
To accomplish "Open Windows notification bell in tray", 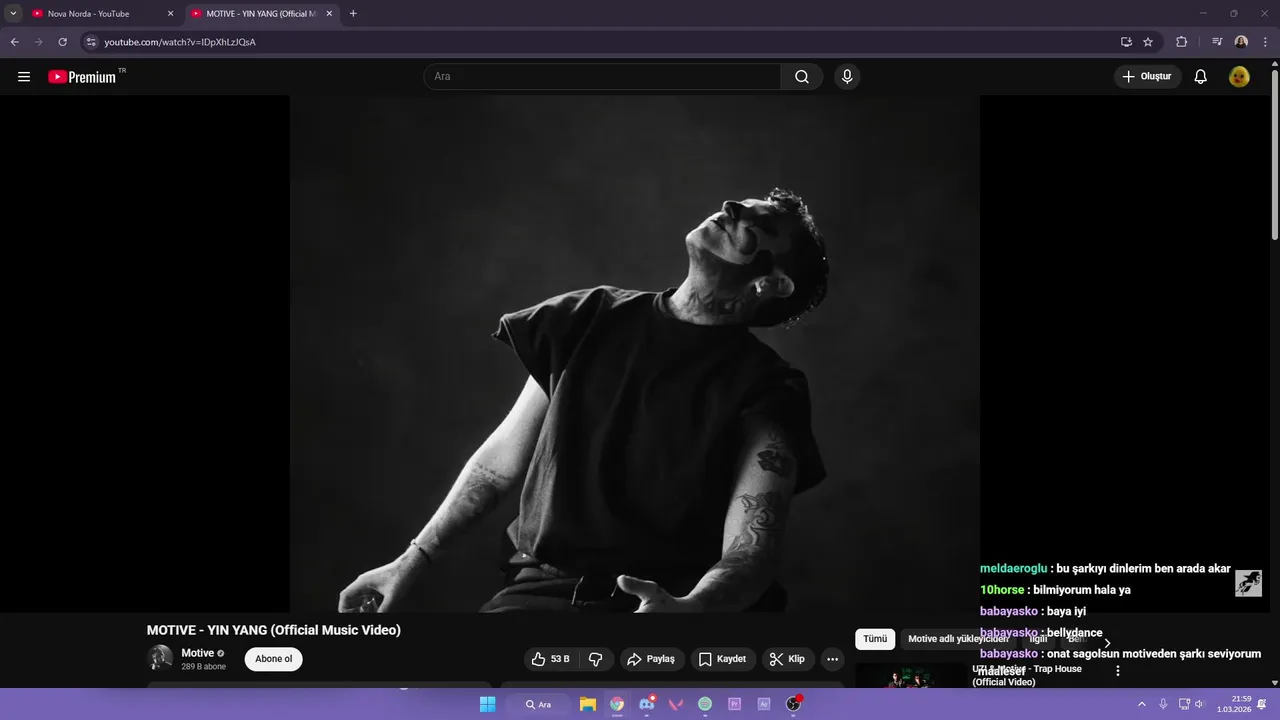I will tap(1262, 704).
